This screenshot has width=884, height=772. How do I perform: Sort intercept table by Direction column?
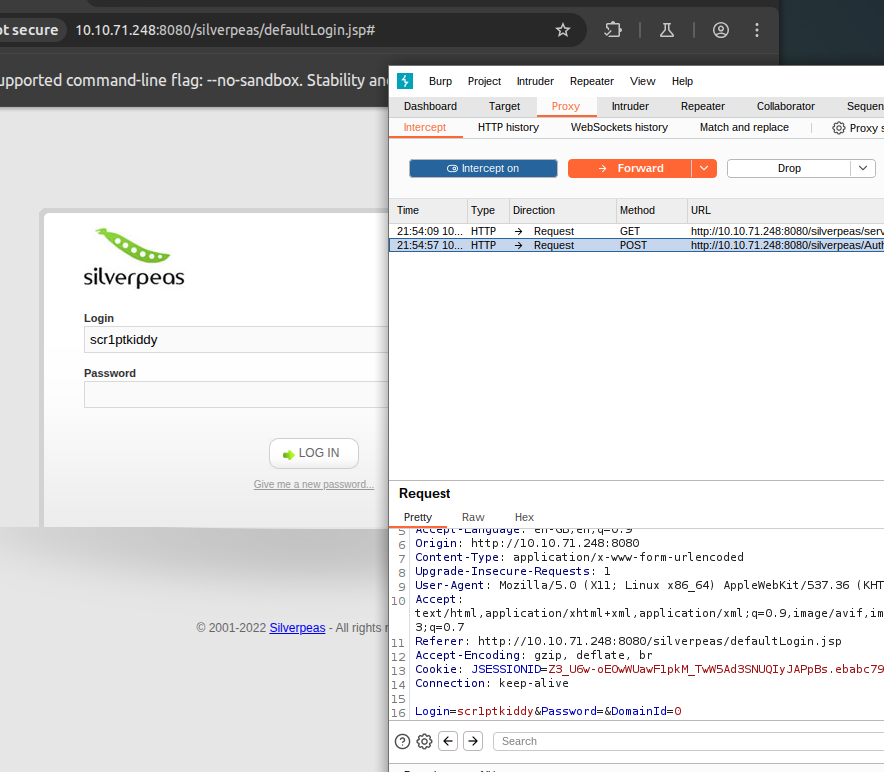563,210
